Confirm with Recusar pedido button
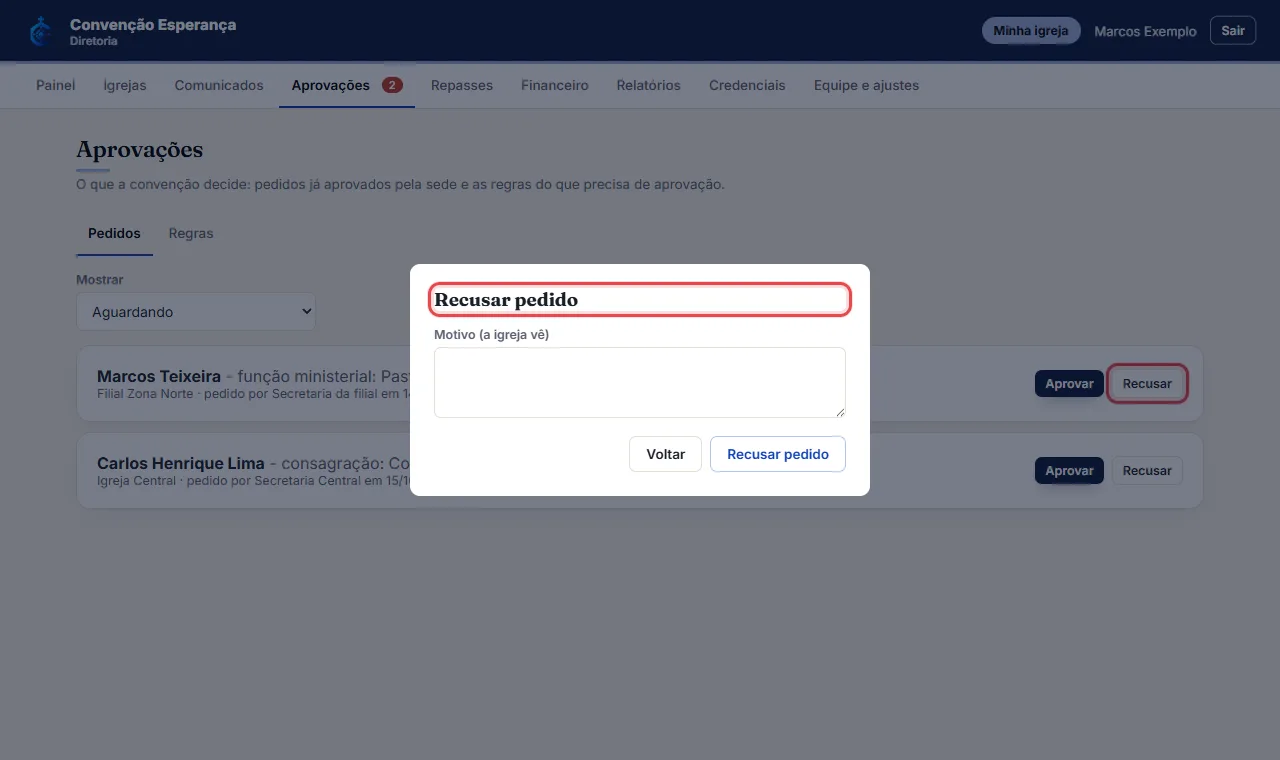This screenshot has height=760, width=1280. [778, 454]
